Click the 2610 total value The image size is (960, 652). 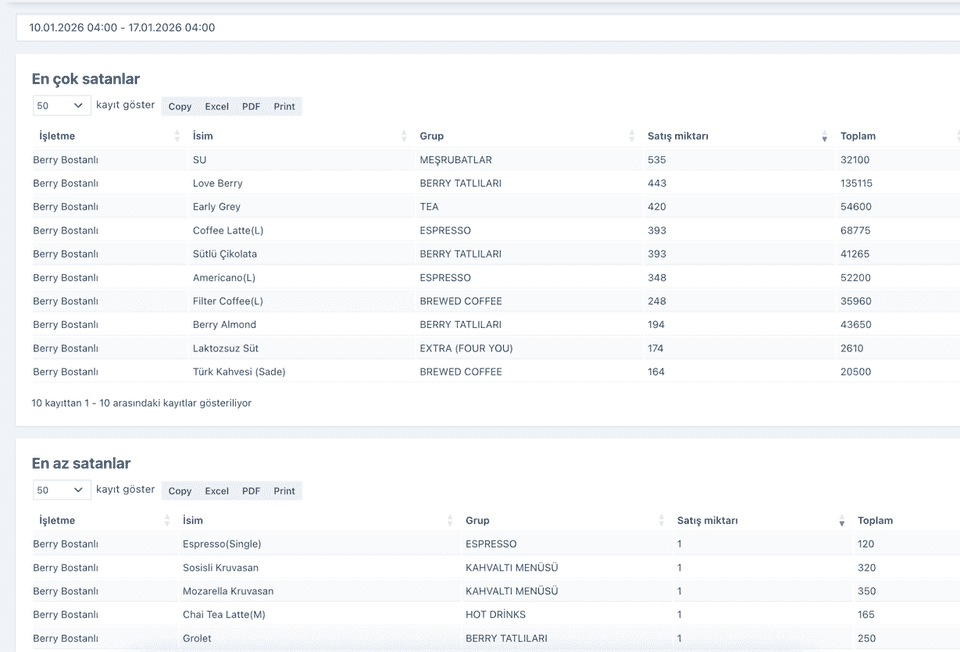click(852, 348)
